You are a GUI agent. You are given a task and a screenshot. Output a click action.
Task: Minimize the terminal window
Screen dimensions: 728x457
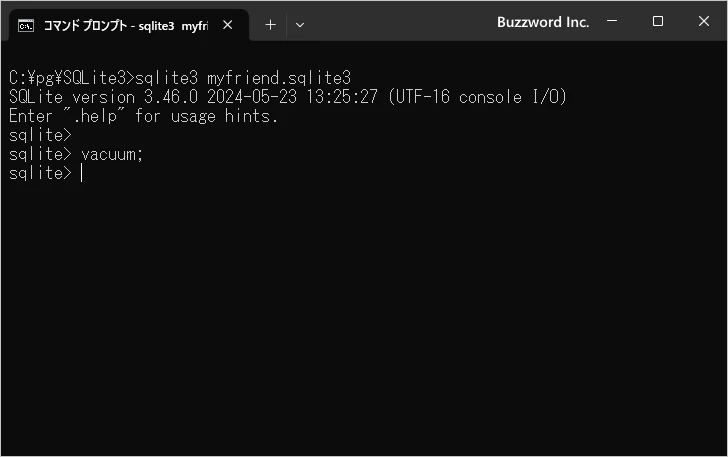(x=612, y=22)
